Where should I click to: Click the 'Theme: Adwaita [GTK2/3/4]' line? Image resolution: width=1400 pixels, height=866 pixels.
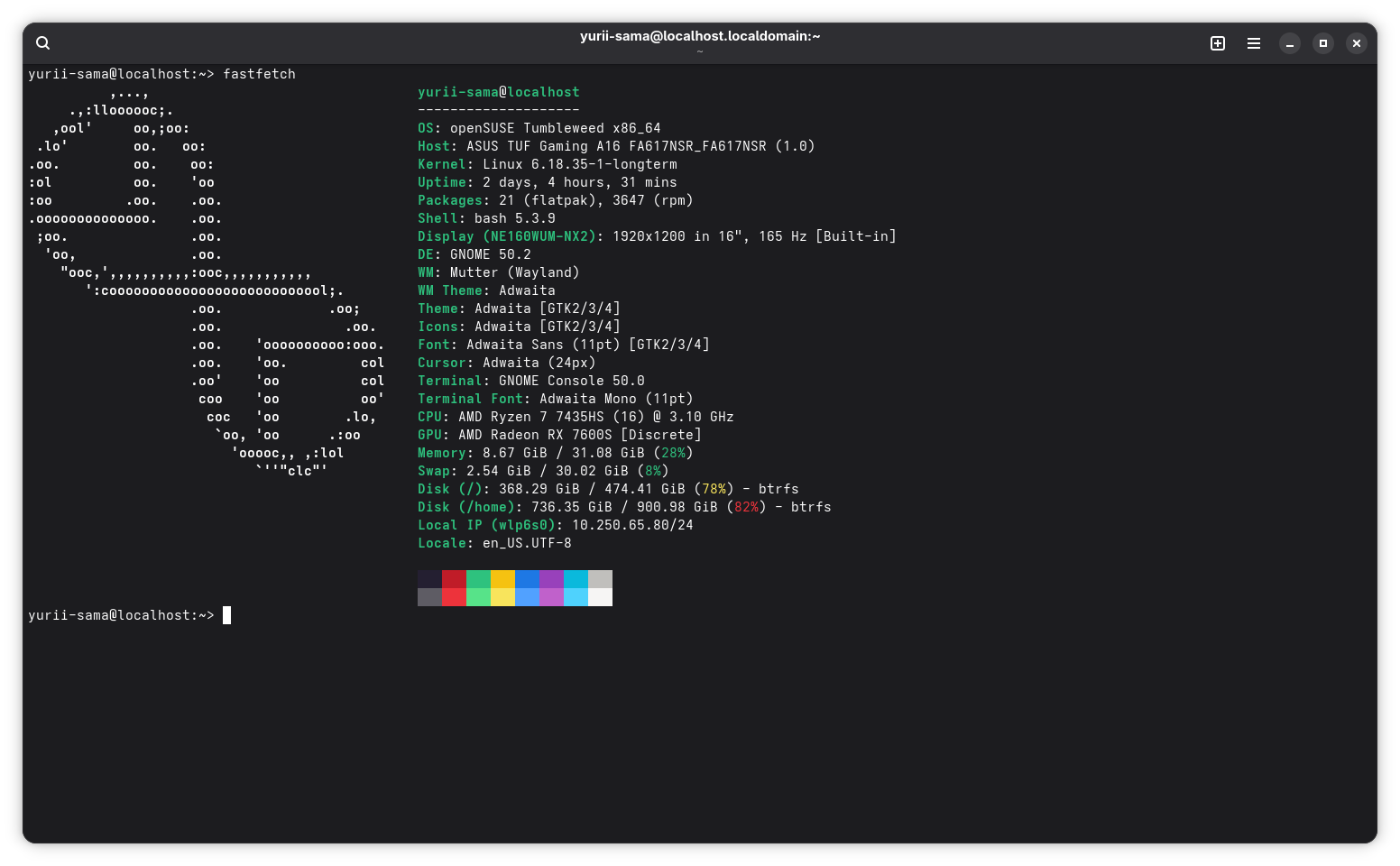pos(519,309)
